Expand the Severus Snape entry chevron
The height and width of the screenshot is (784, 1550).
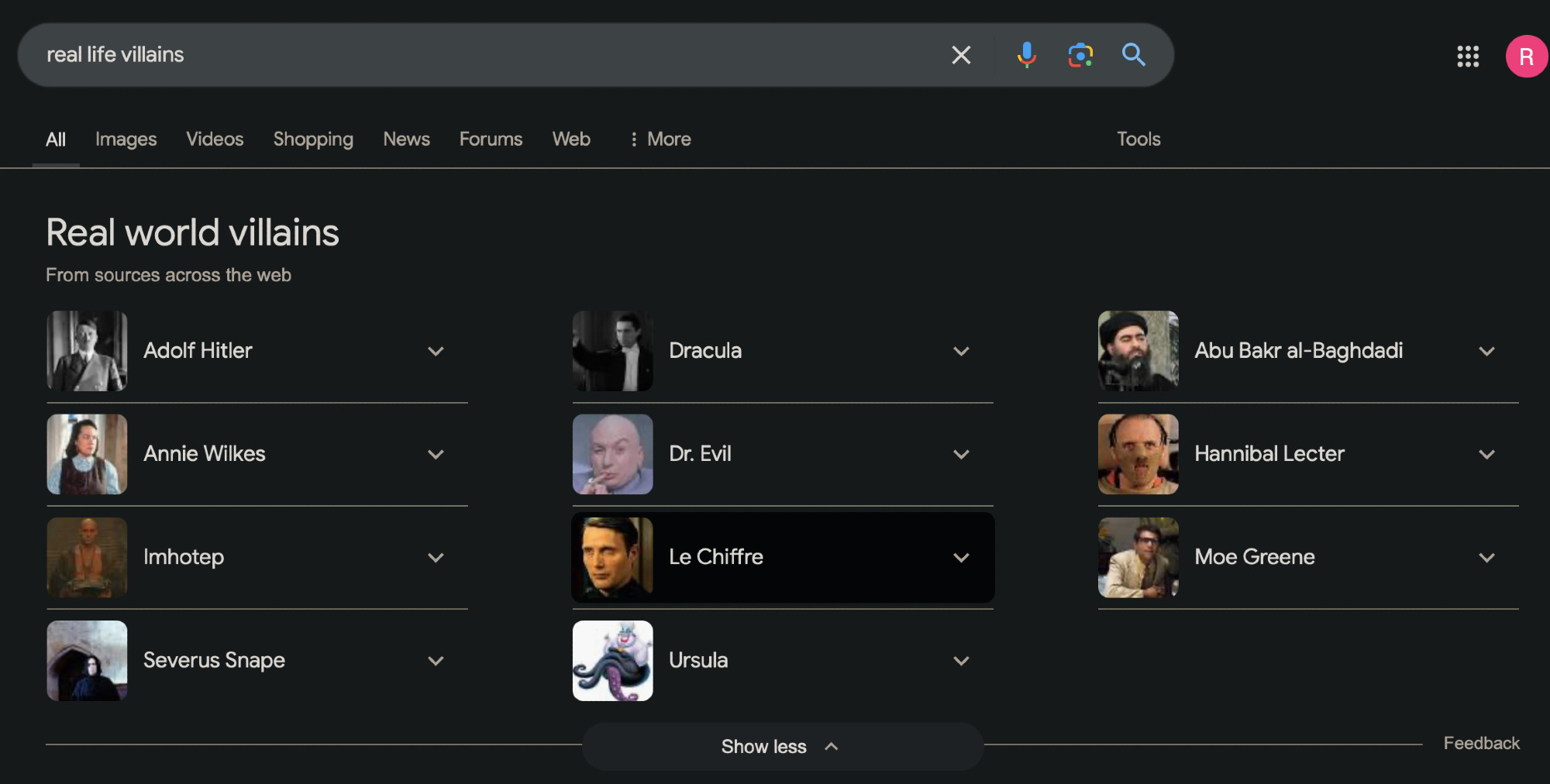pos(436,661)
